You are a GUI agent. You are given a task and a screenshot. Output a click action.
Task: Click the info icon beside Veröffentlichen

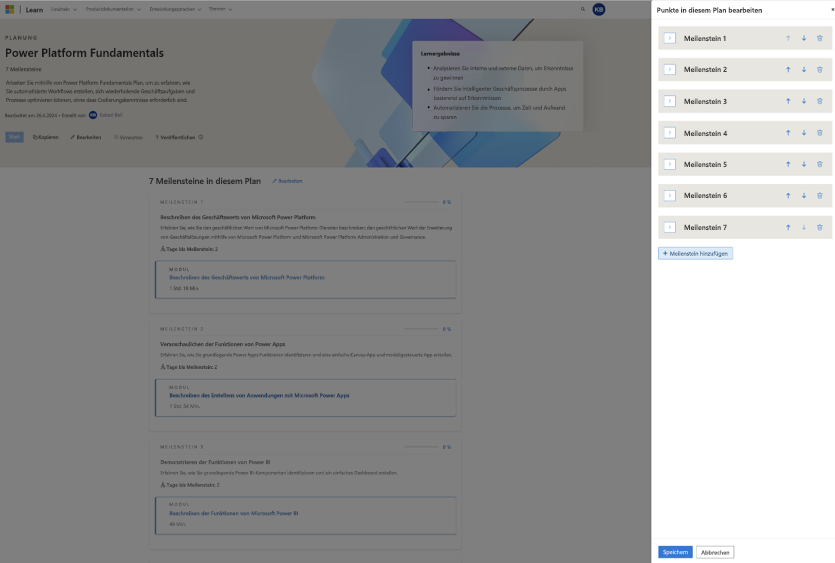point(201,137)
